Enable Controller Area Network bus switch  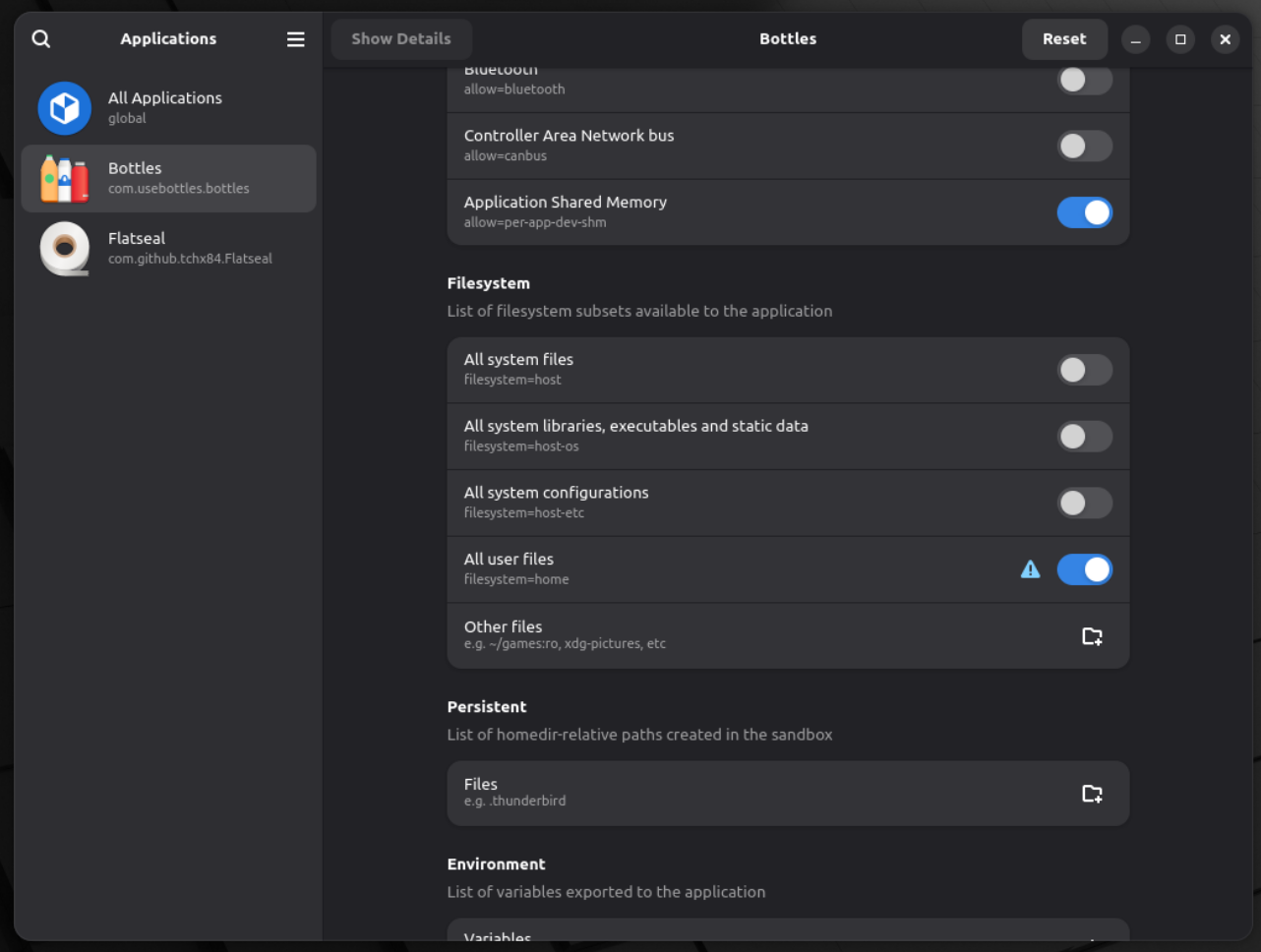(1084, 147)
